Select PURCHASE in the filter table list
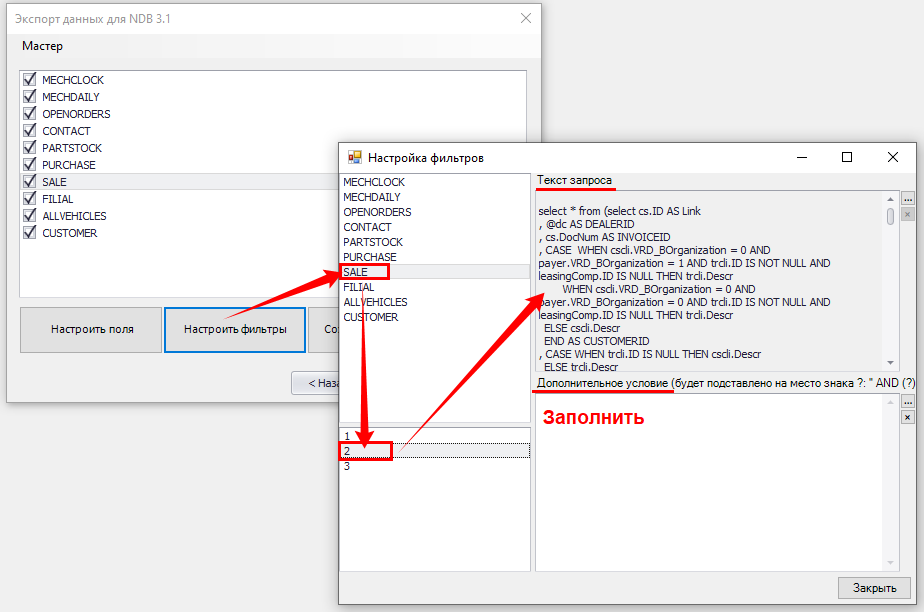 pyautogui.click(x=369, y=257)
